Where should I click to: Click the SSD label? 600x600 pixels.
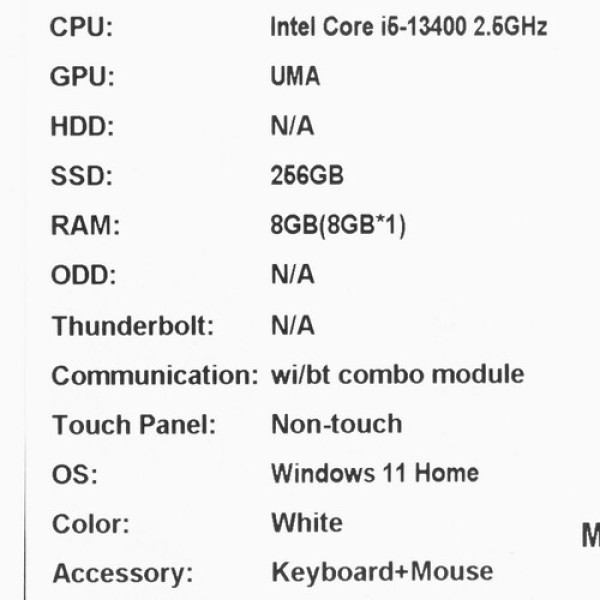click(x=81, y=177)
